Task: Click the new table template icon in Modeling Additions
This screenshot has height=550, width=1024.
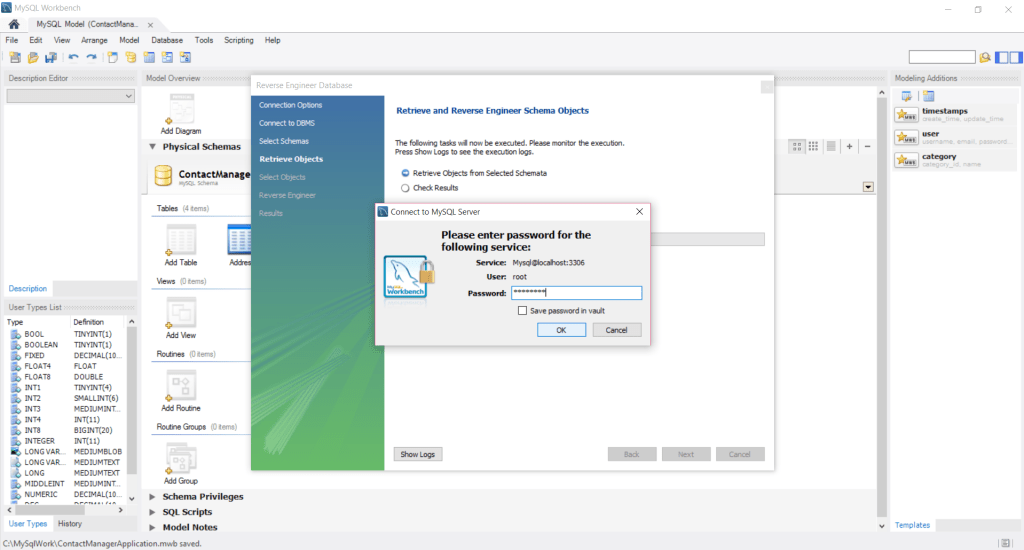Action: (x=929, y=96)
